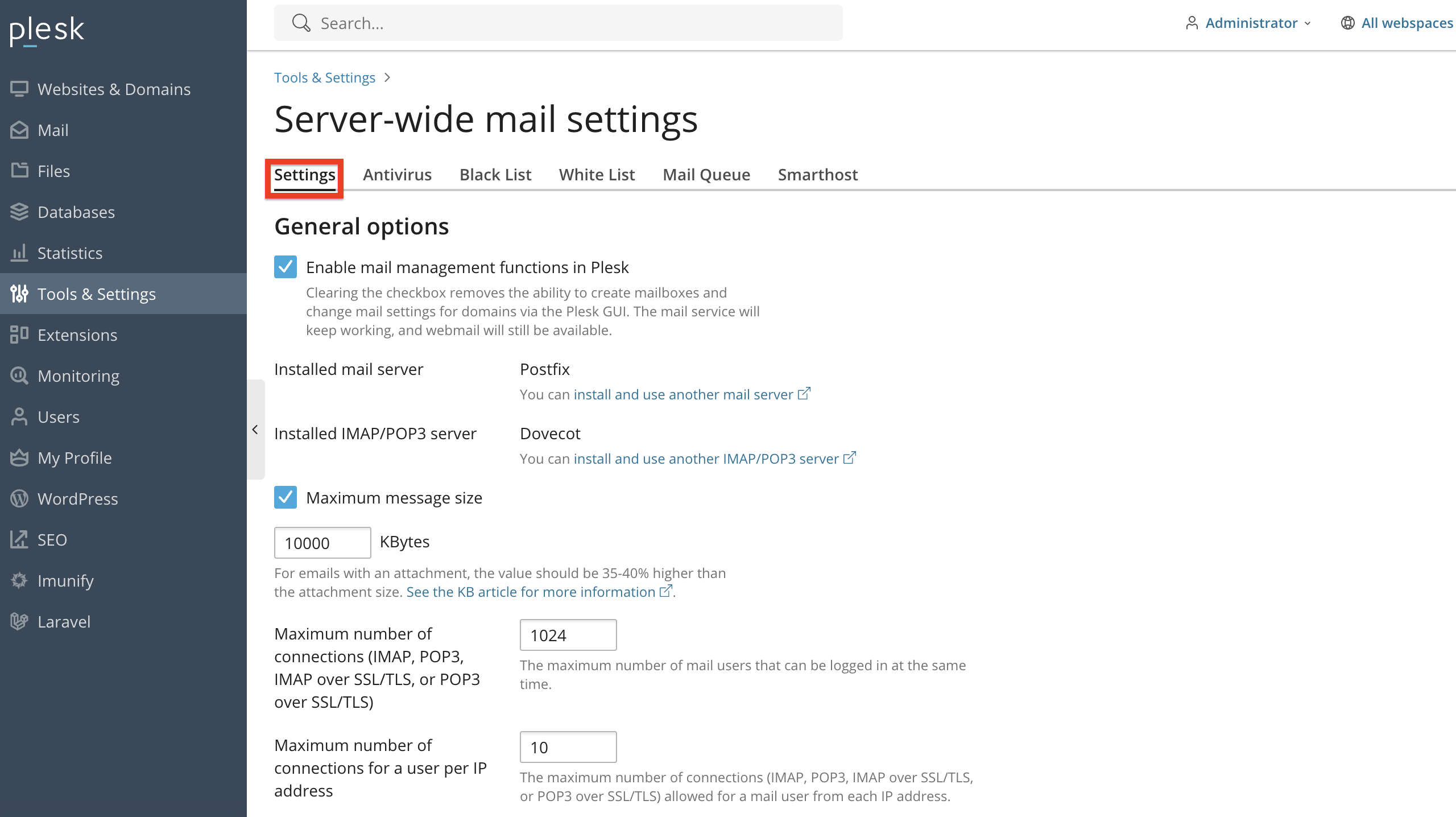Image resolution: width=1456 pixels, height=817 pixels.
Task: Click the Statistics bar chart icon
Action: click(19, 253)
